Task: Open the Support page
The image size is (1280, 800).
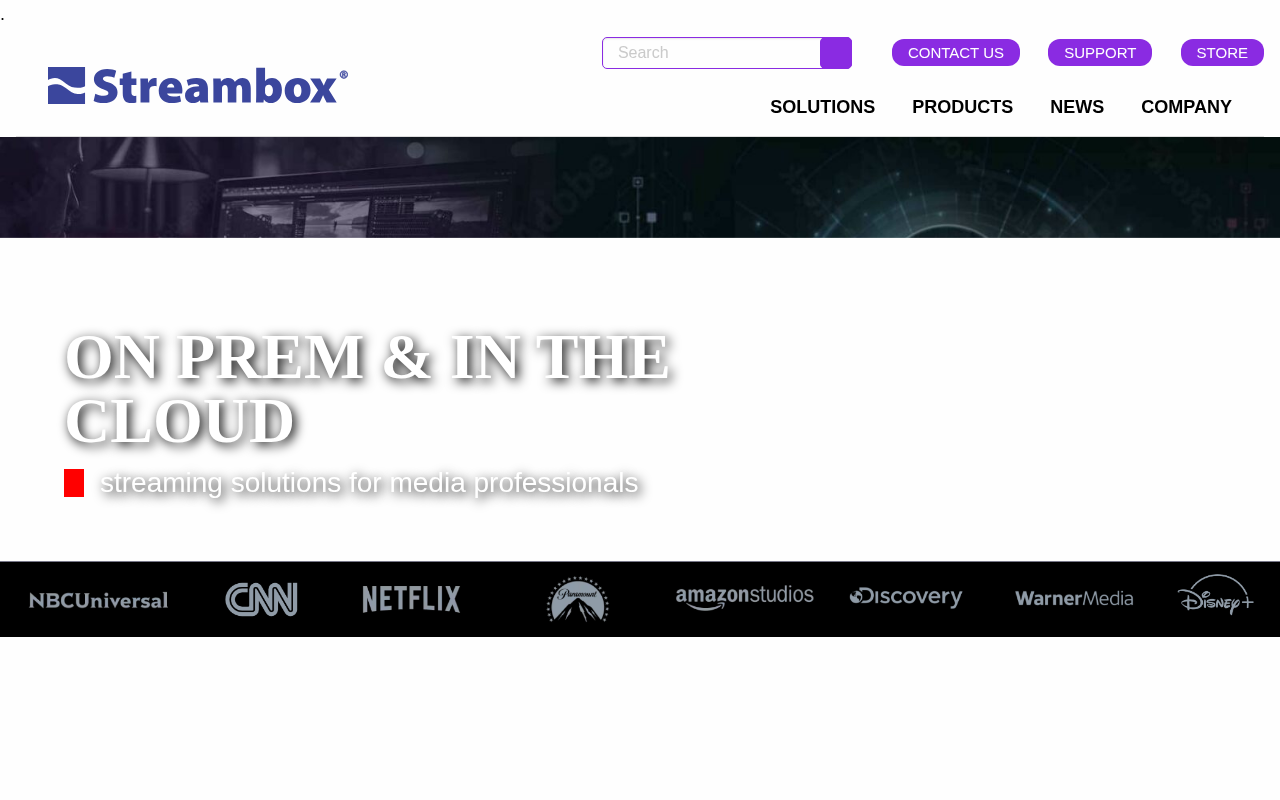Action: [x=1100, y=53]
